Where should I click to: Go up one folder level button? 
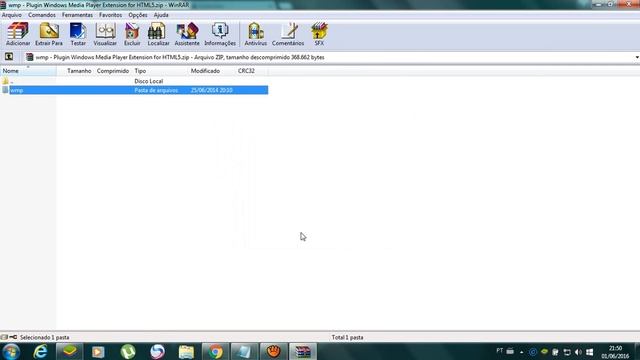[9, 57]
